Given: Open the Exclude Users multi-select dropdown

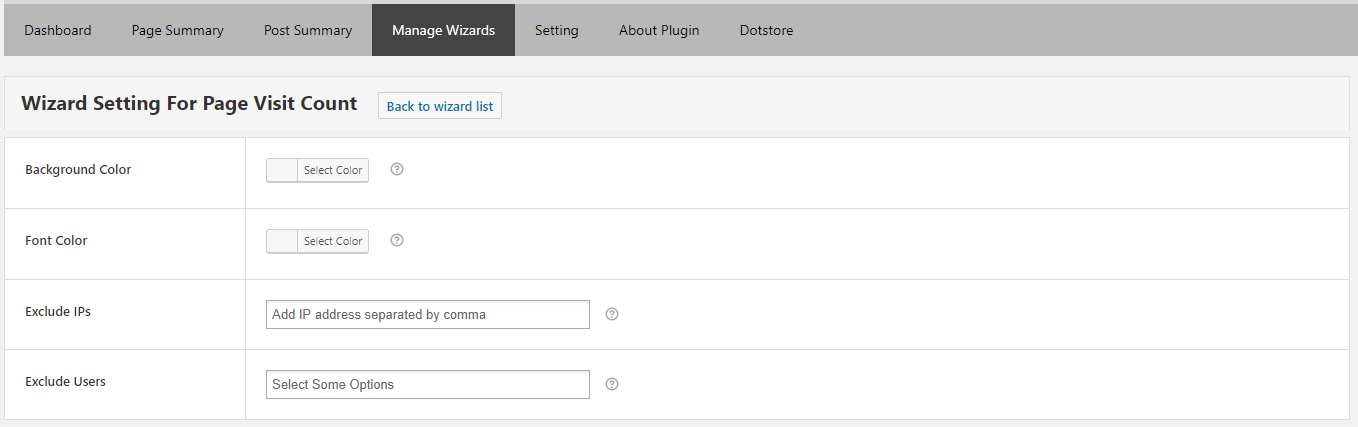Looking at the screenshot, I should click(x=428, y=384).
